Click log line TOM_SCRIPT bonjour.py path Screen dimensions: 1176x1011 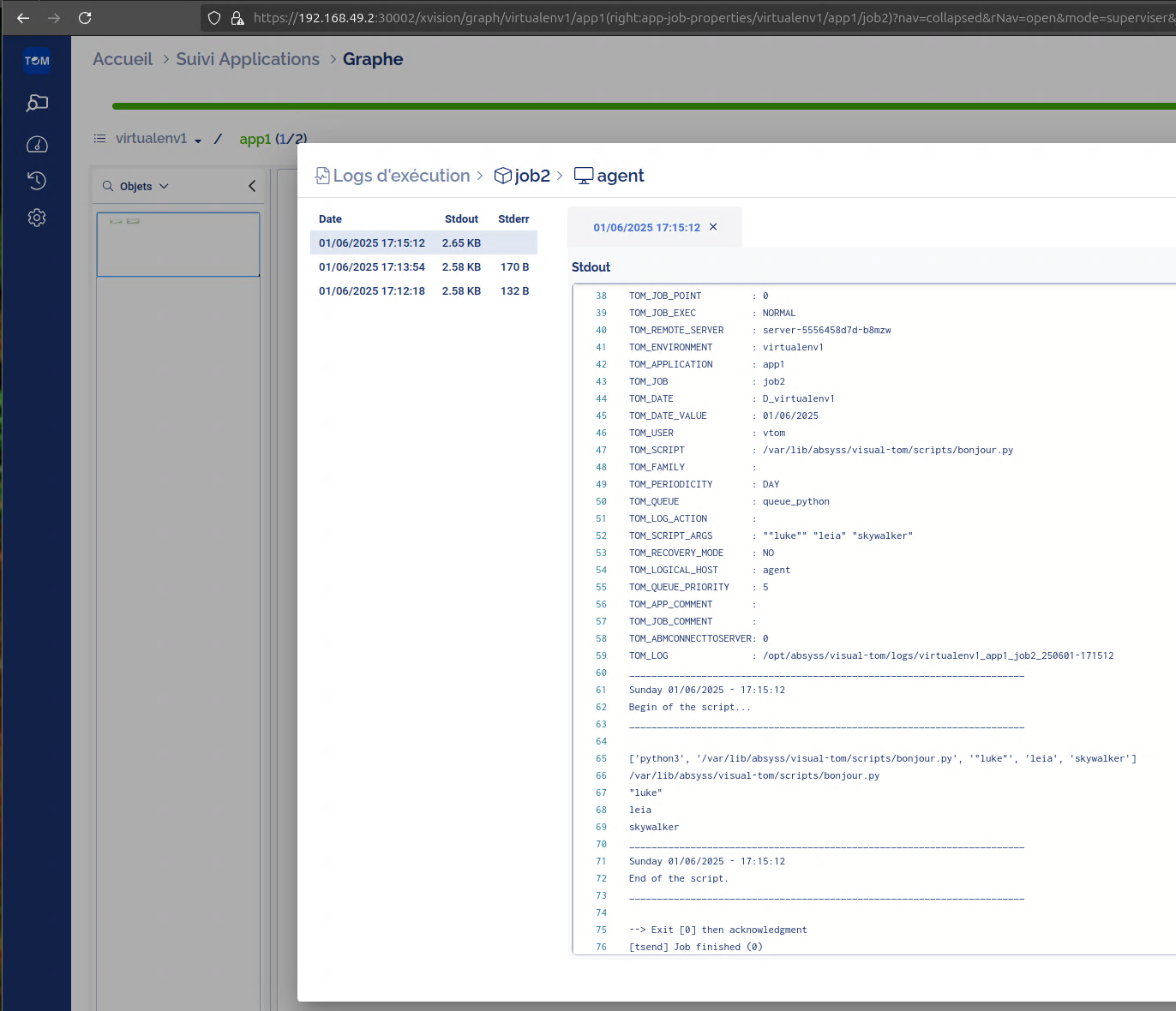click(x=821, y=450)
